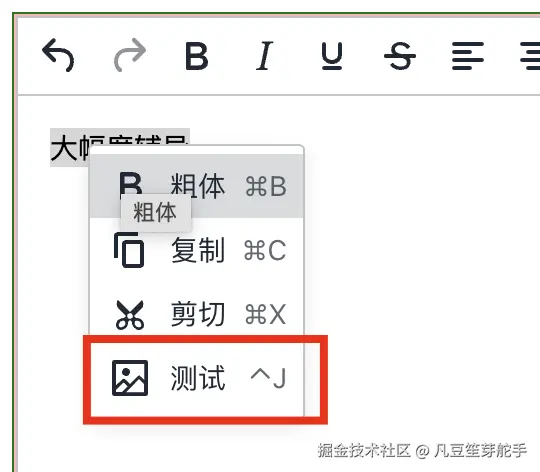Click the Undo arrow in the toolbar

(x=58, y=55)
